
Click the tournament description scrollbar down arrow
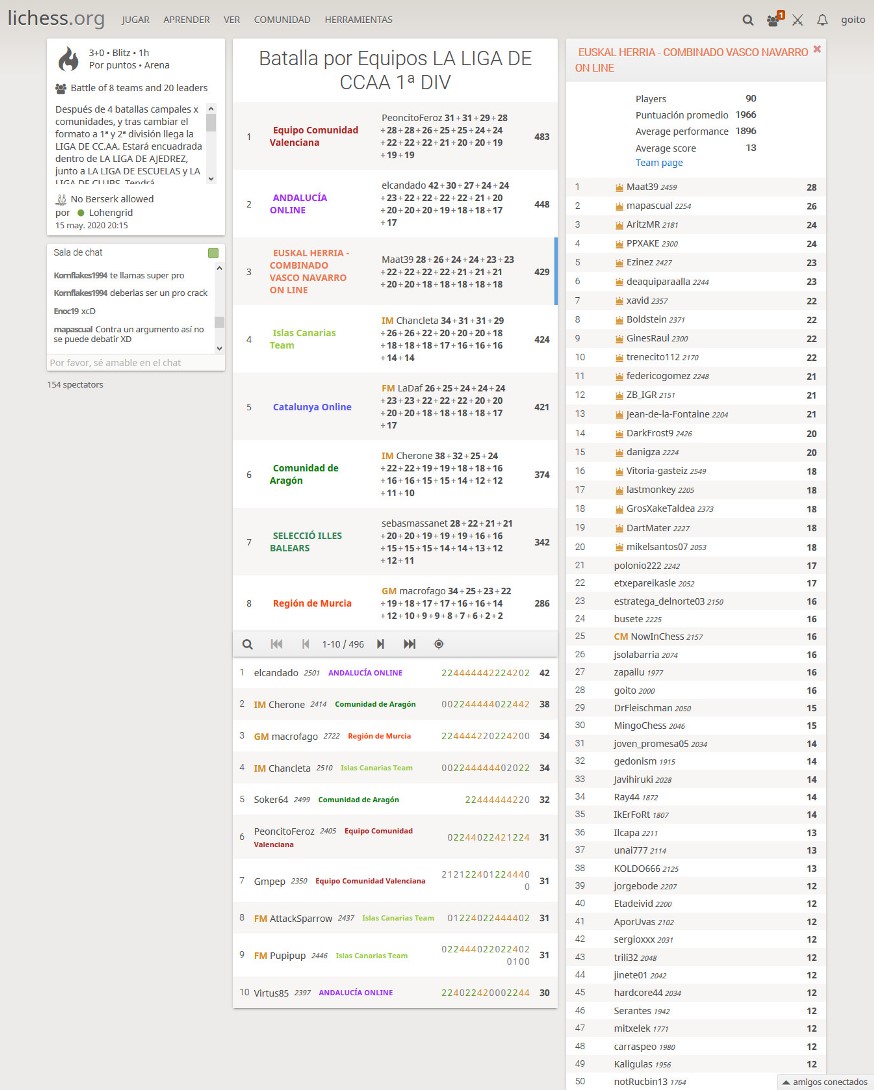(211, 179)
